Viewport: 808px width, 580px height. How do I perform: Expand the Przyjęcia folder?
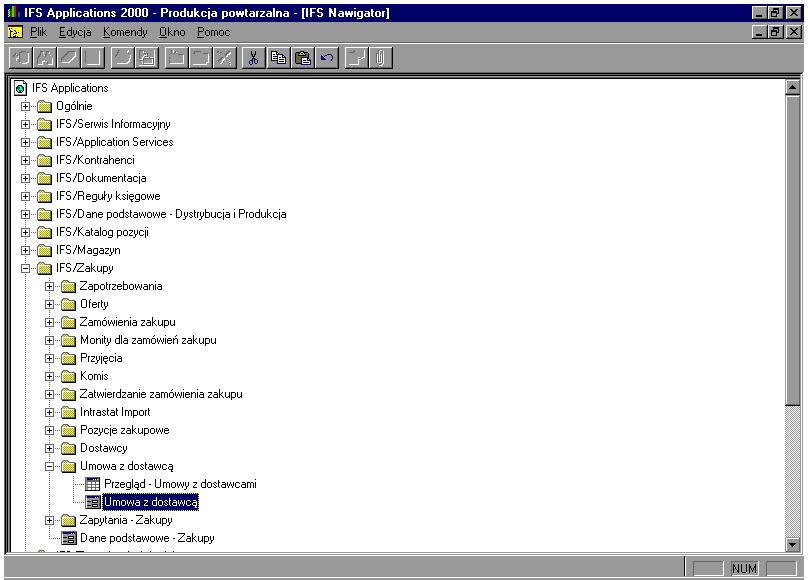pyautogui.click(x=49, y=359)
